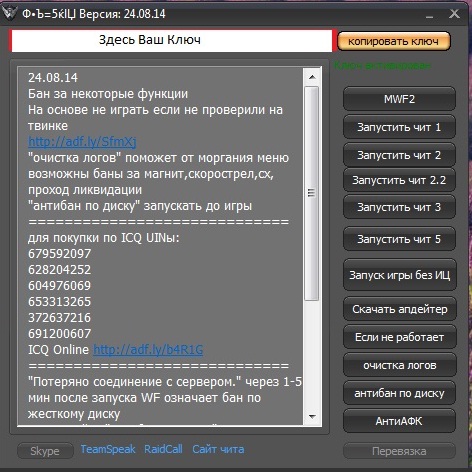Open the TeamSpeak link

click(x=108, y=449)
